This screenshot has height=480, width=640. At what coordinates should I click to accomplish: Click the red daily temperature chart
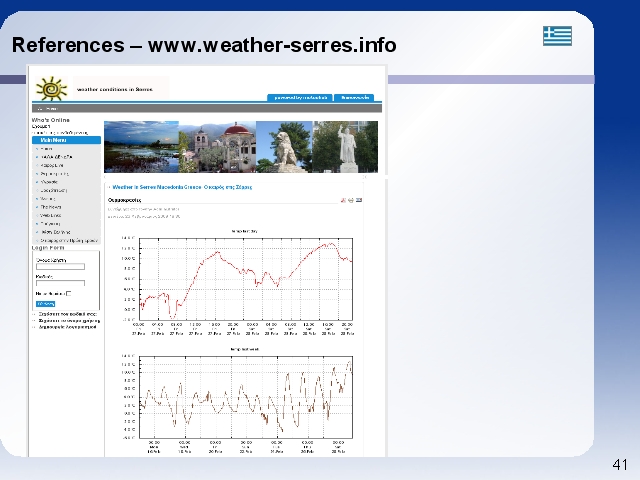(x=246, y=279)
